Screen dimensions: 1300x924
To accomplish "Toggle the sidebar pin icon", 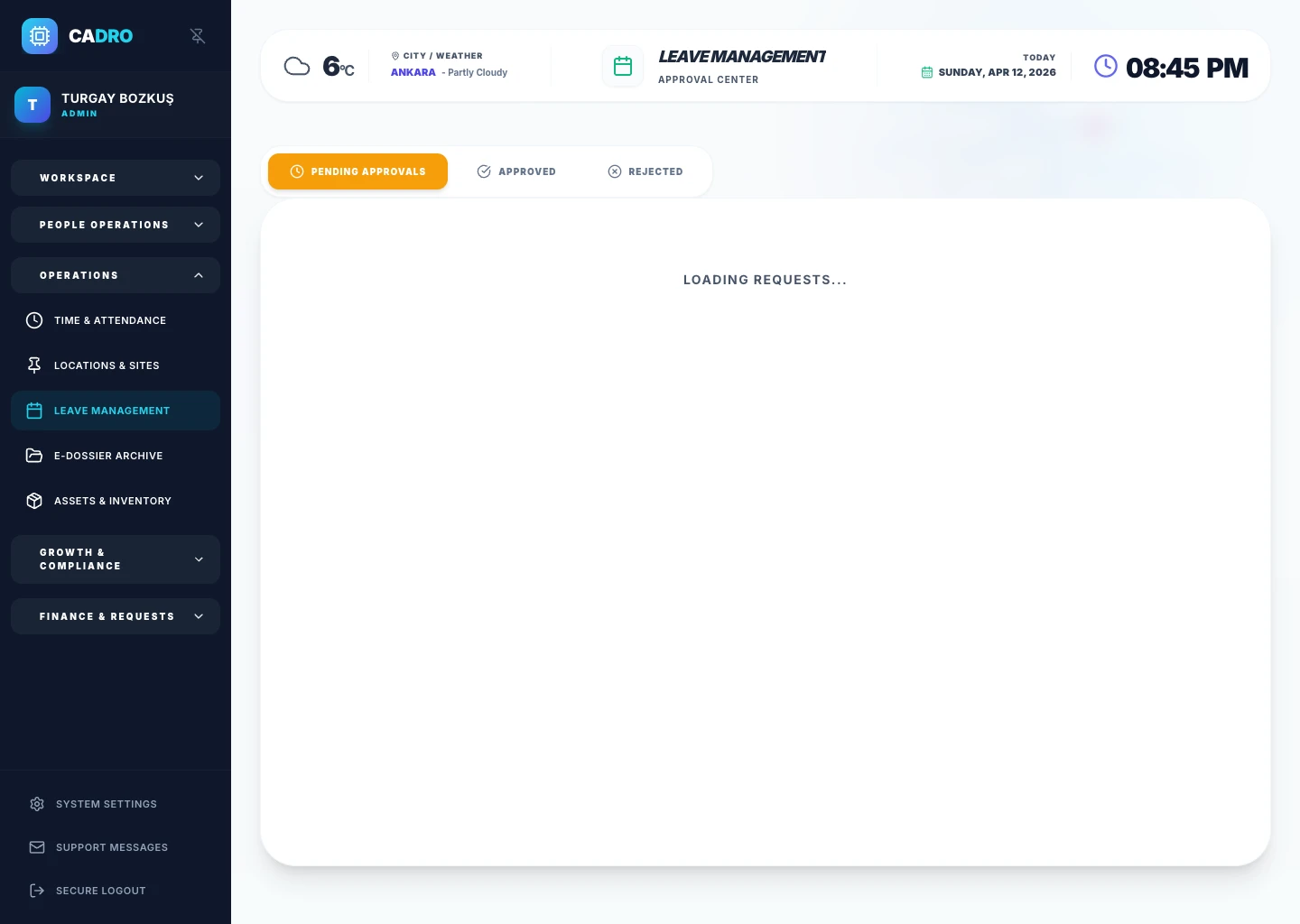I will click(x=198, y=36).
